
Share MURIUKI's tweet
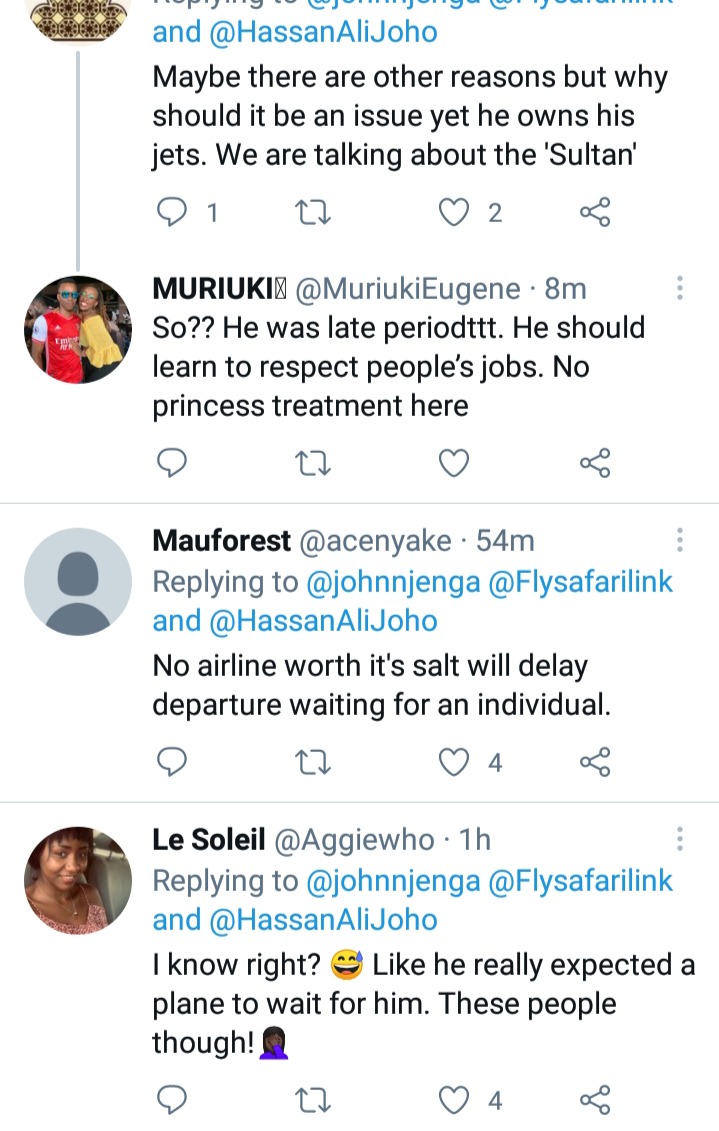coord(595,462)
